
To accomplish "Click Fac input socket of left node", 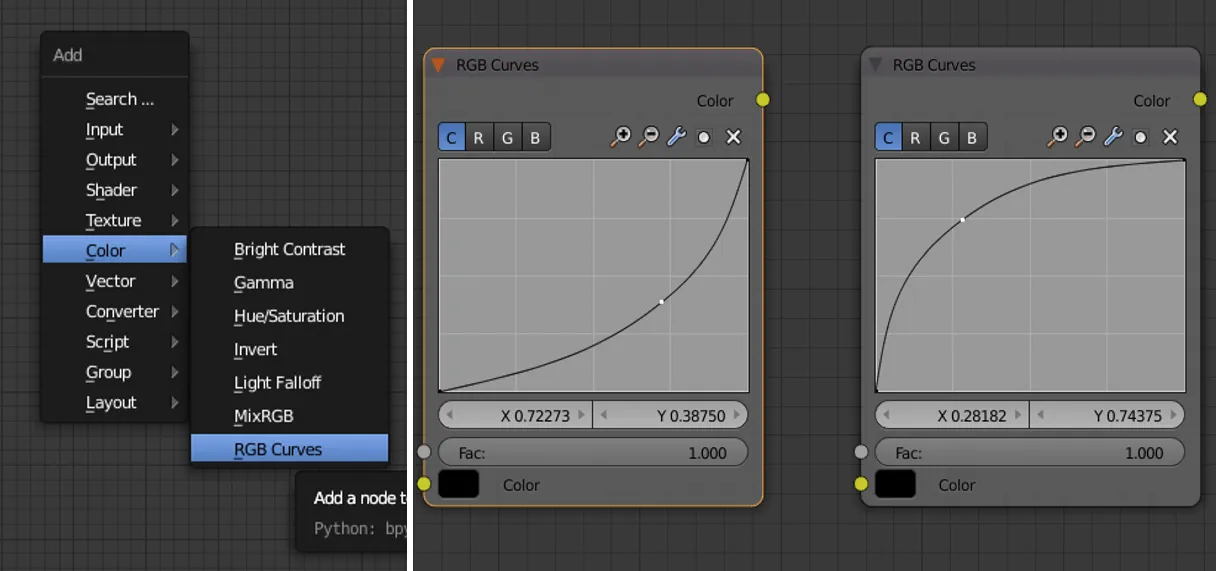I will [424, 452].
